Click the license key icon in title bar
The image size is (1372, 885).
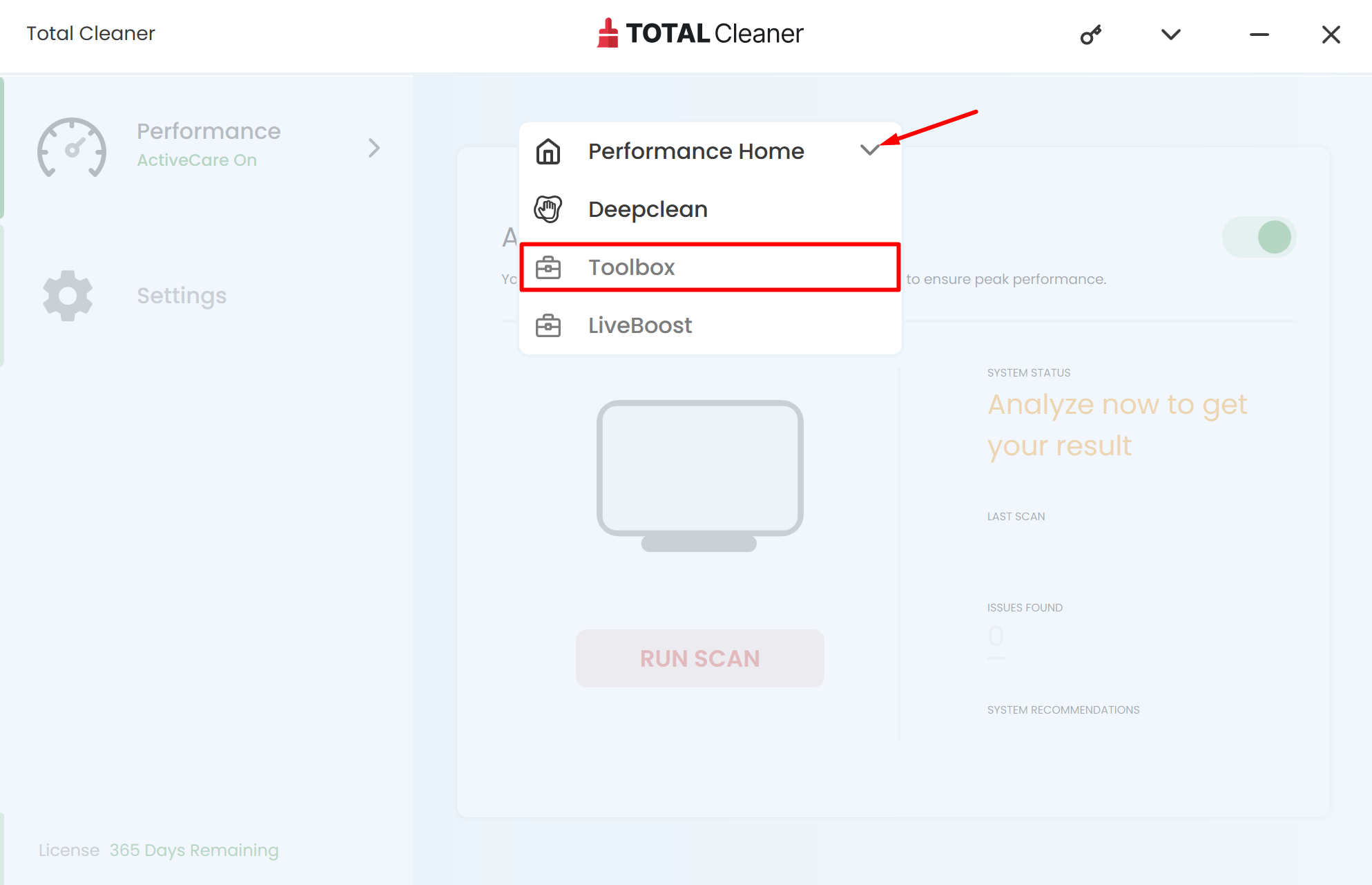[1090, 35]
